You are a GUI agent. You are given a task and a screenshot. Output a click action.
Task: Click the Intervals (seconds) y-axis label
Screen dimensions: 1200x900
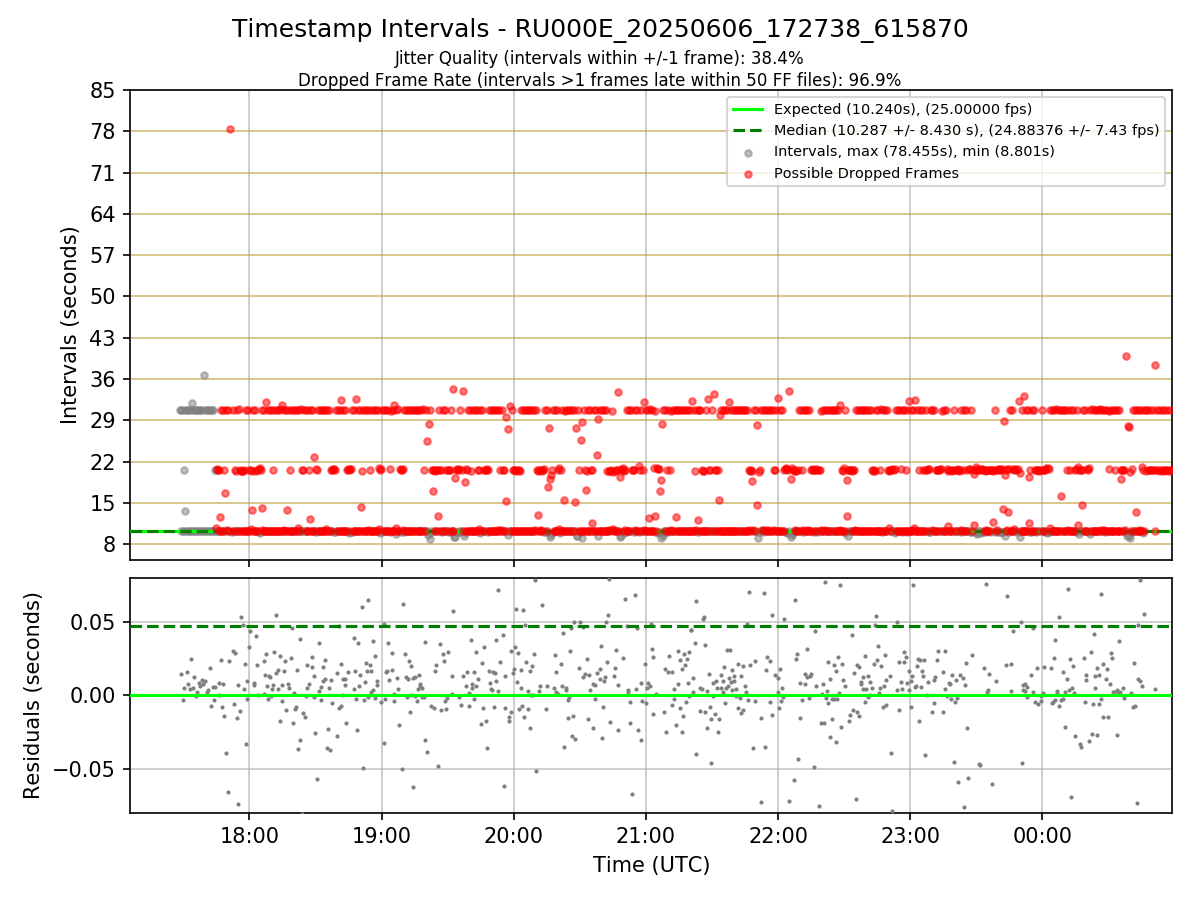point(69,325)
